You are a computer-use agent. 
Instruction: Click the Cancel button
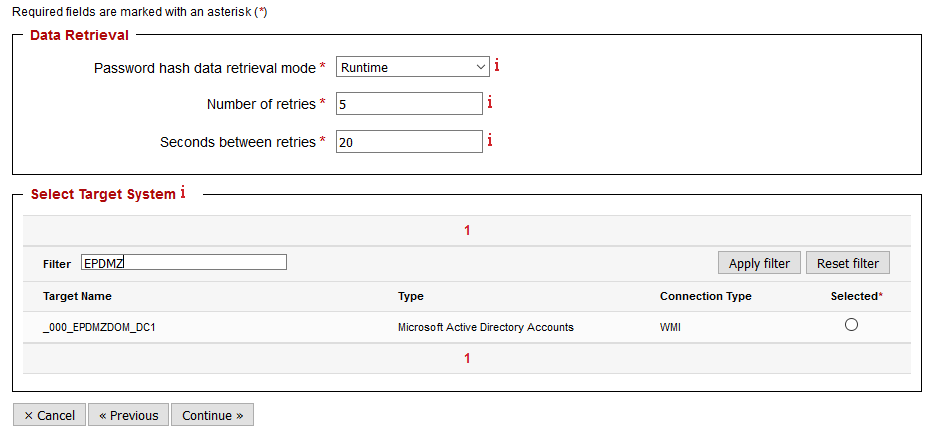click(x=49, y=415)
